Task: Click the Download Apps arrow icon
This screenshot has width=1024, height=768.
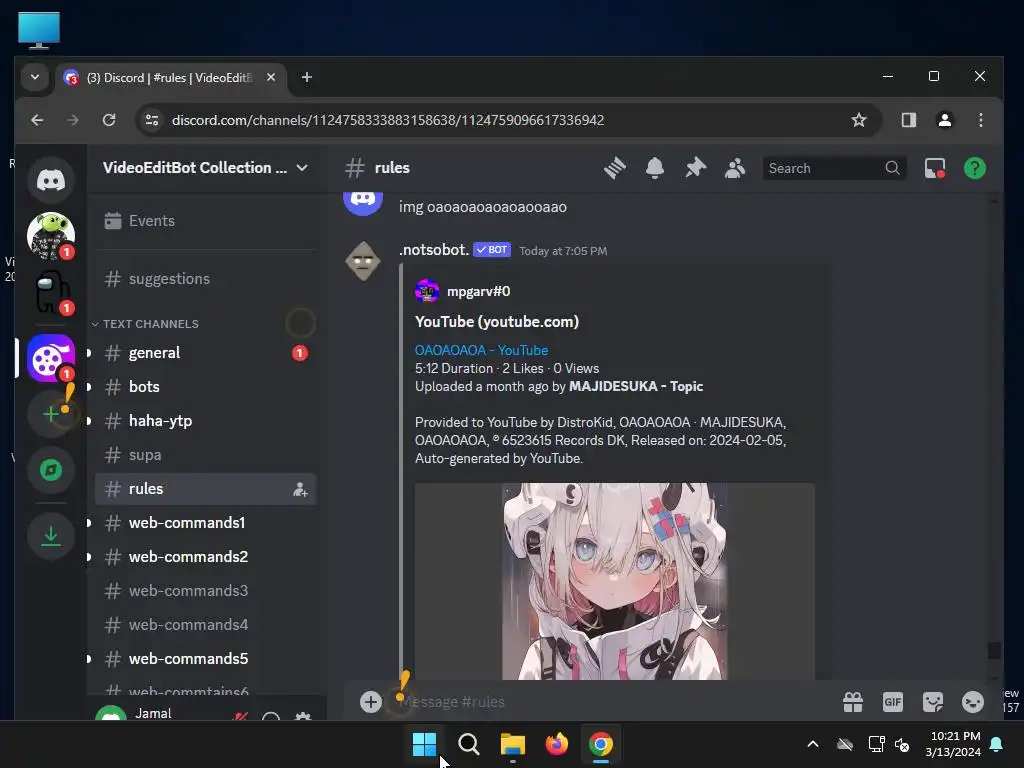Action: click(x=51, y=536)
